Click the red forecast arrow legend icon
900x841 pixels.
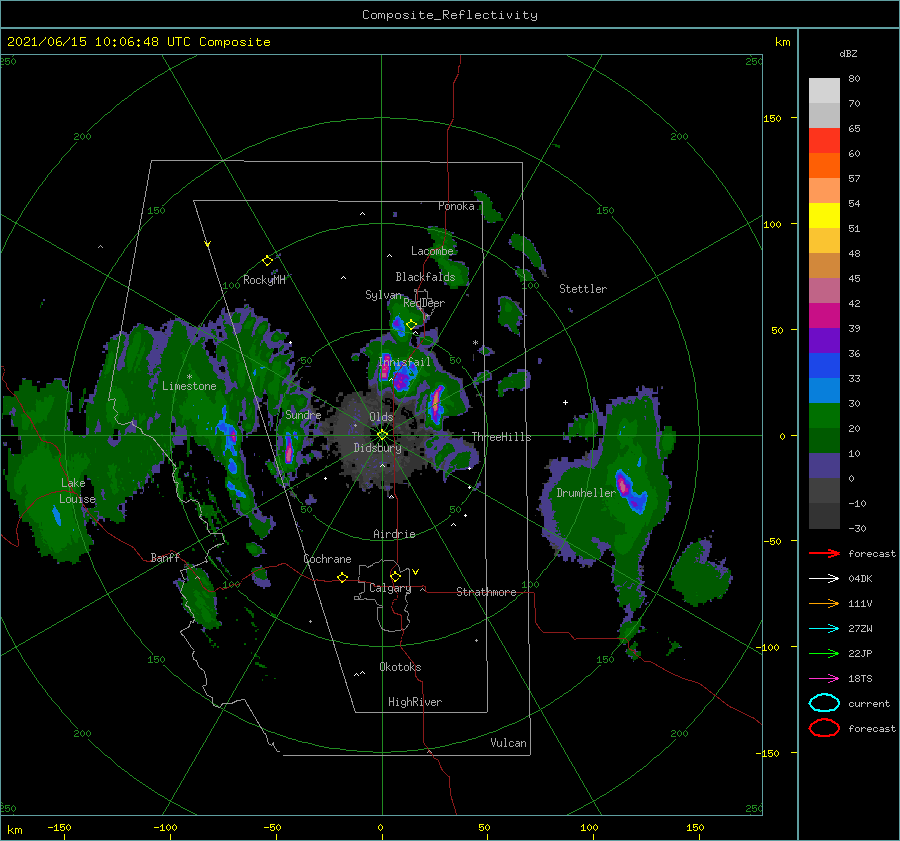point(824,553)
